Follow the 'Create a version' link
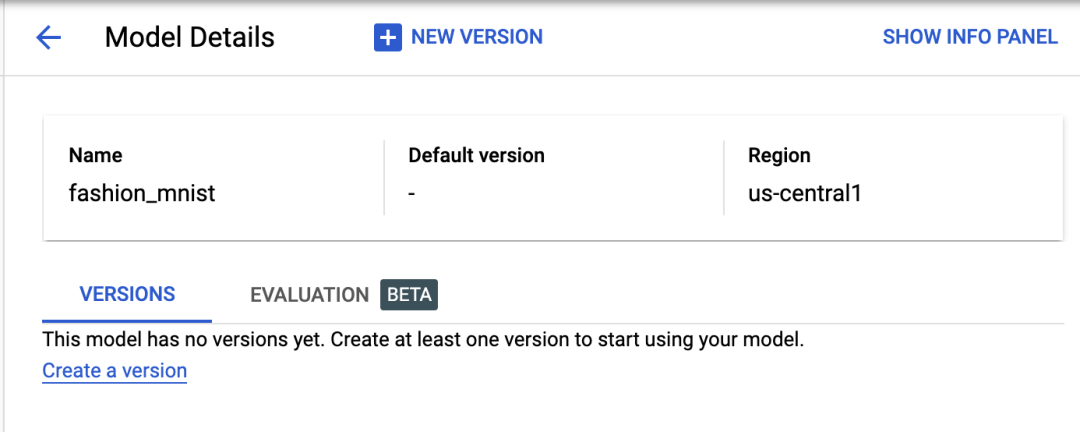 click(x=114, y=371)
